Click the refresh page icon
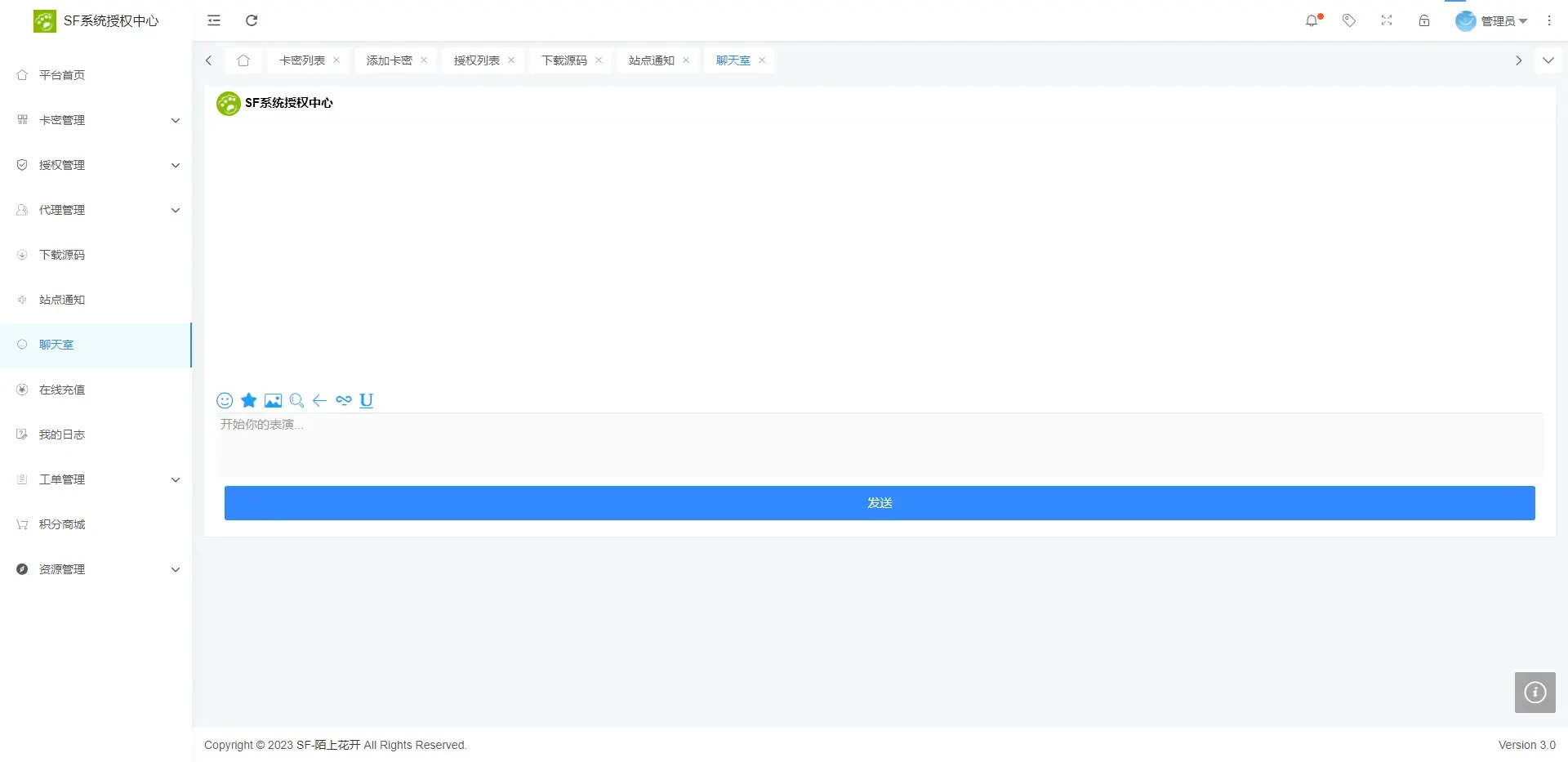This screenshot has height=762, width=1568. click(252, 20)
